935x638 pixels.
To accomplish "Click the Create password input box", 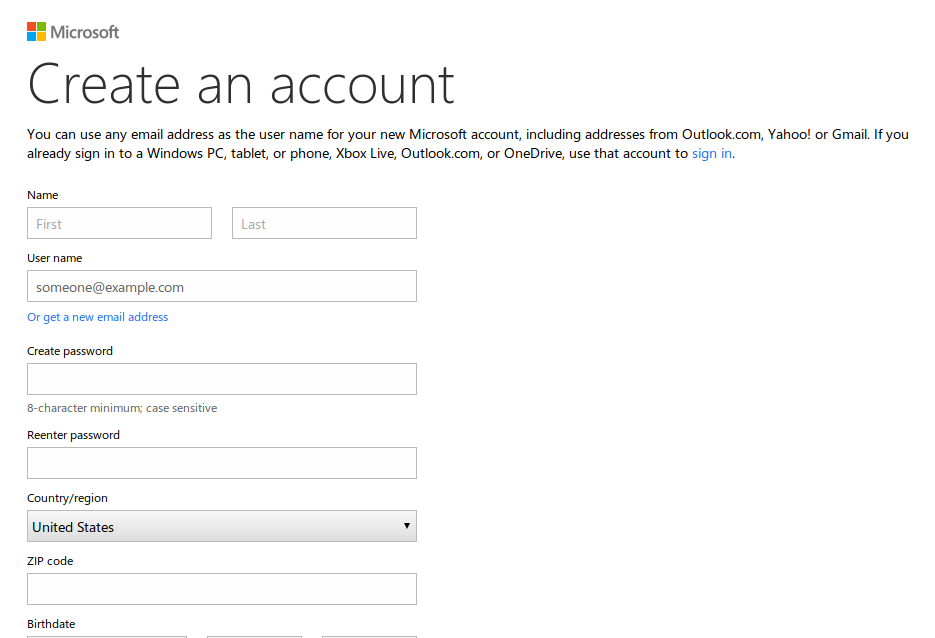I will tap(221, 379).
